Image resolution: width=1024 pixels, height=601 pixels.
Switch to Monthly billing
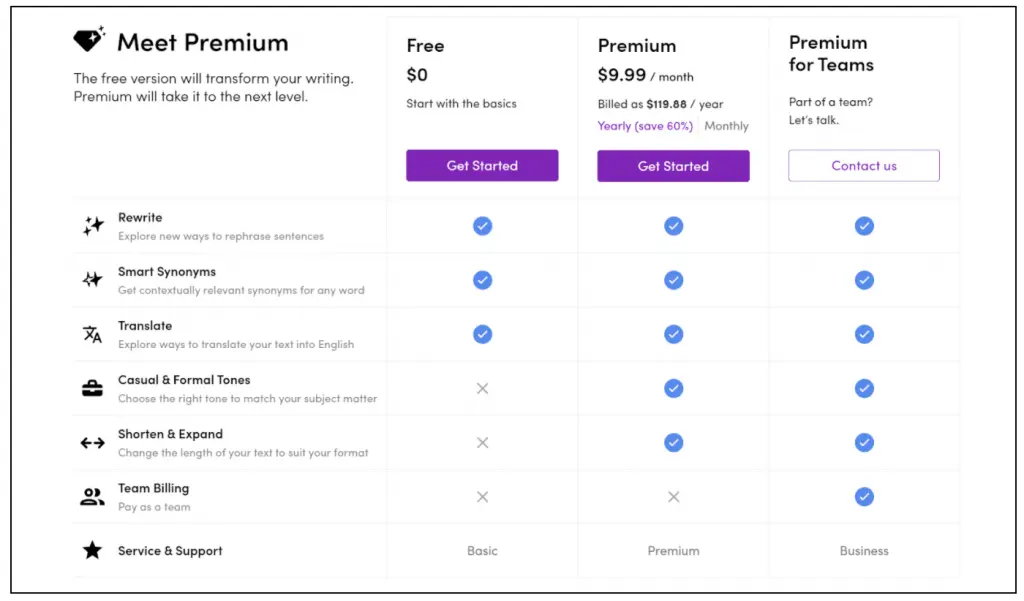point(726,126)
